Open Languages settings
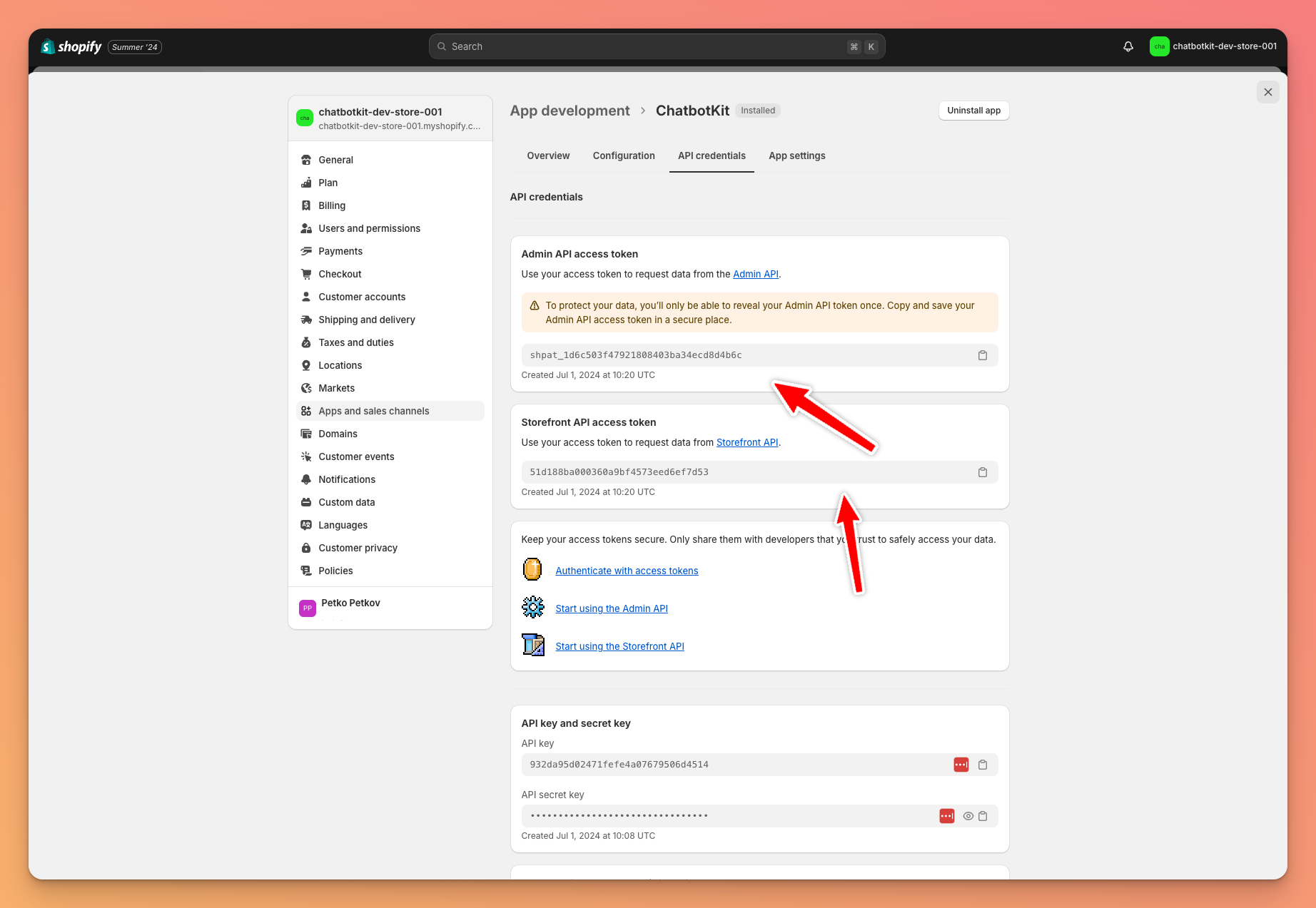 click(390, 525)
